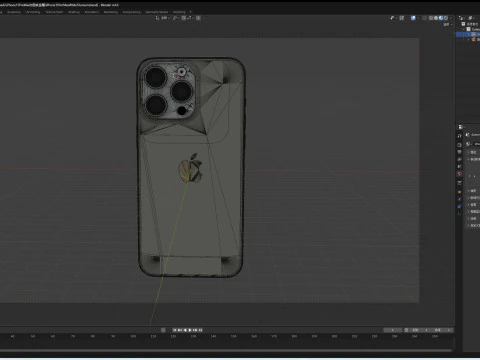Open the World properties tab
The width and height of the screenshot is (480, 360).
(459, 174)
